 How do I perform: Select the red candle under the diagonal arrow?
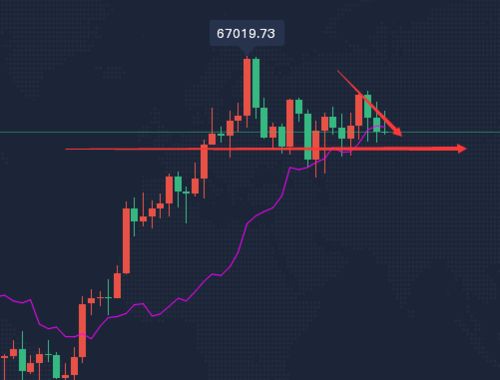359,110
